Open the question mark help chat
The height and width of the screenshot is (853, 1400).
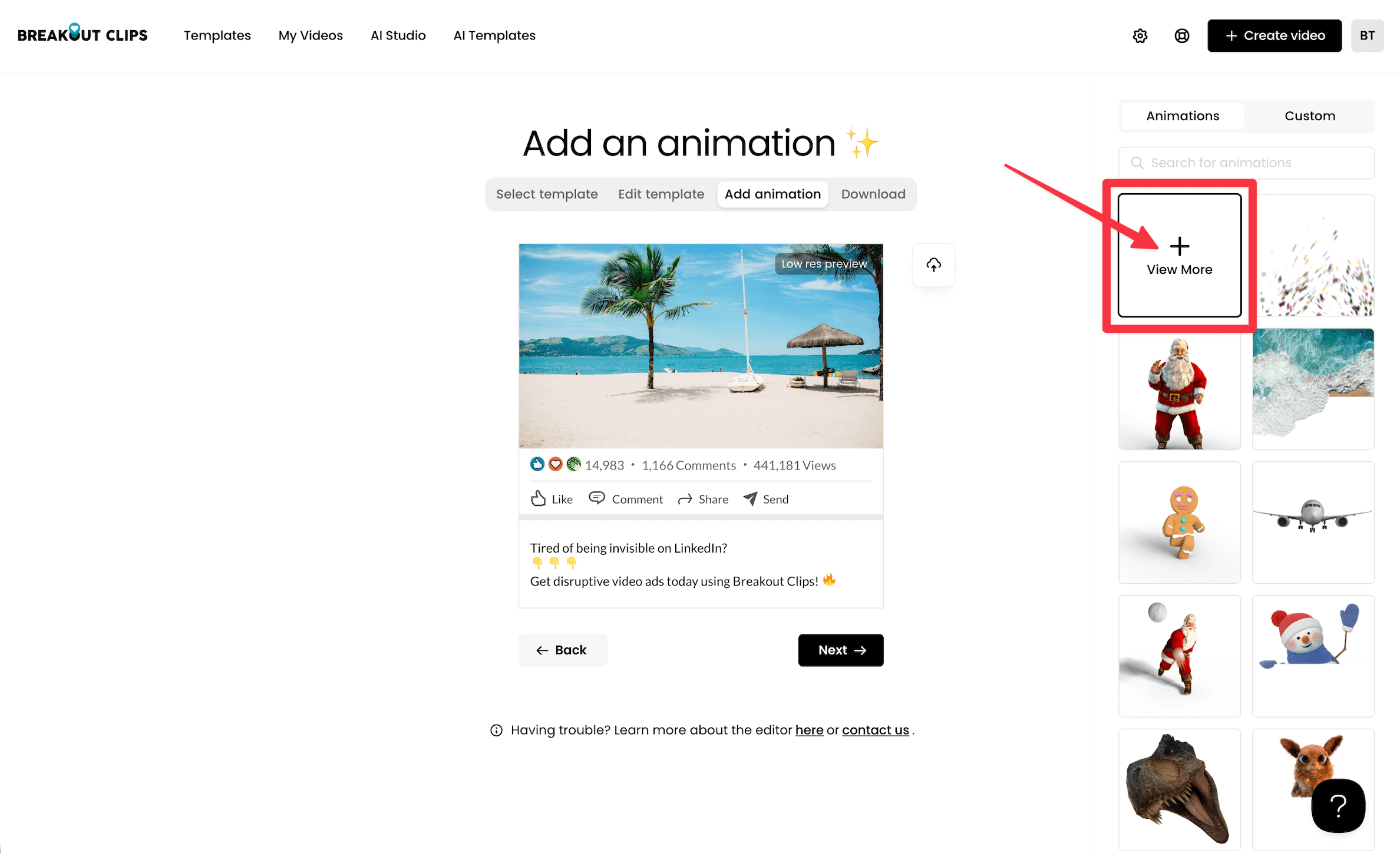(1338, 806)
